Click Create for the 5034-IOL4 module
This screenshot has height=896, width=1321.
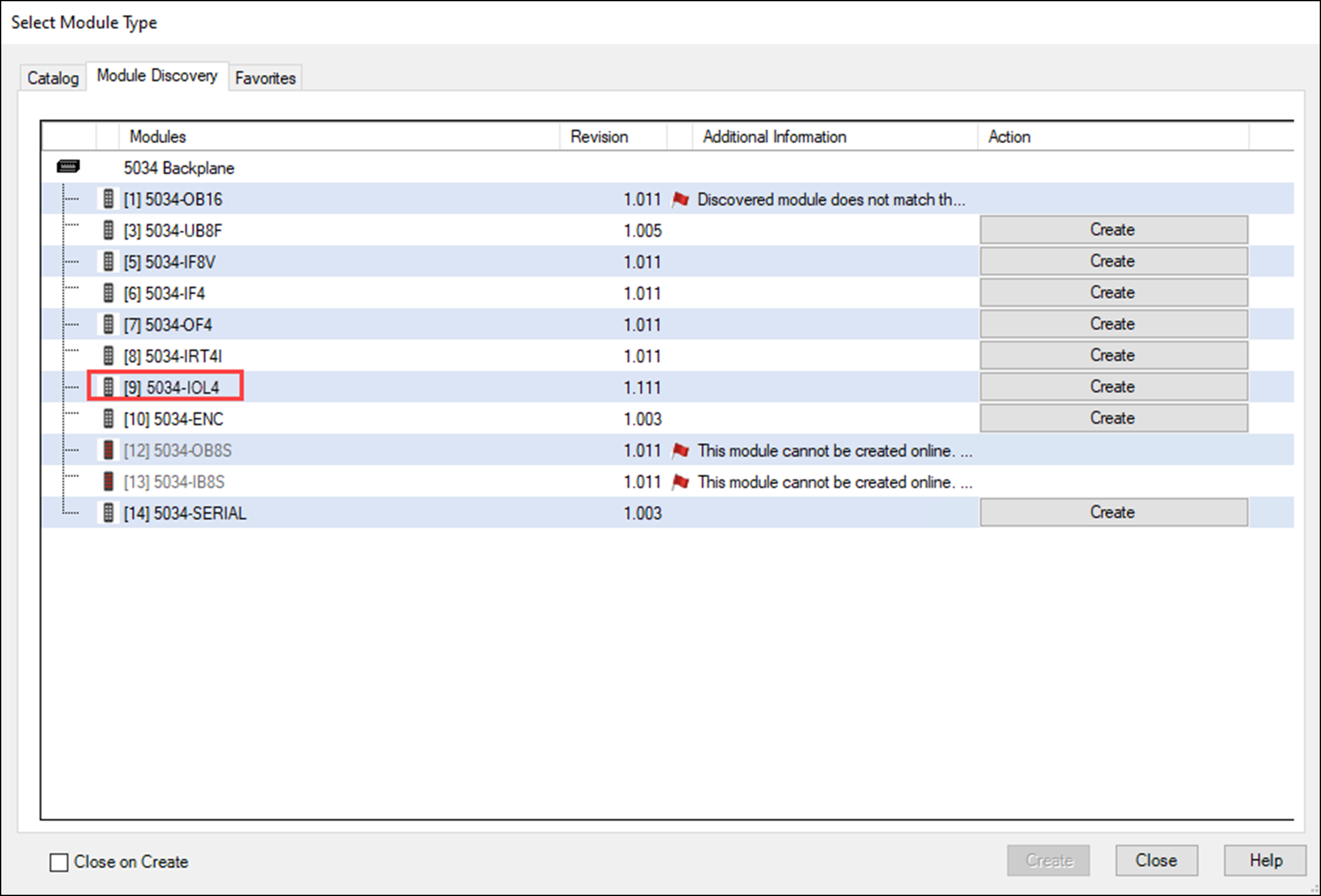(x=1113, y=387)
